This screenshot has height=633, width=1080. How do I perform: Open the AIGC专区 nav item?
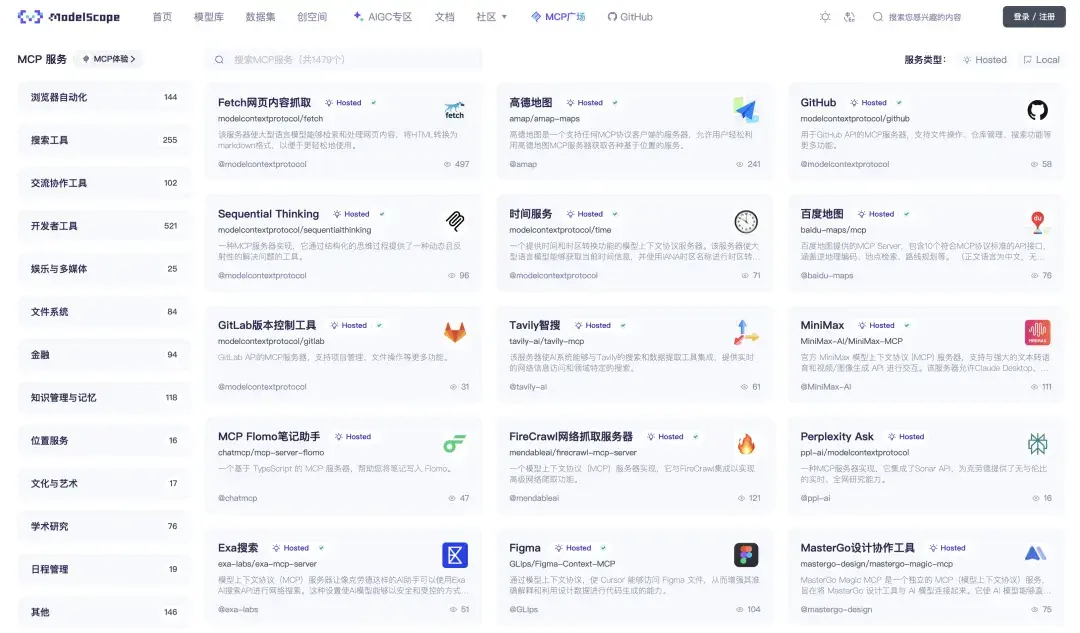point(382,17)
